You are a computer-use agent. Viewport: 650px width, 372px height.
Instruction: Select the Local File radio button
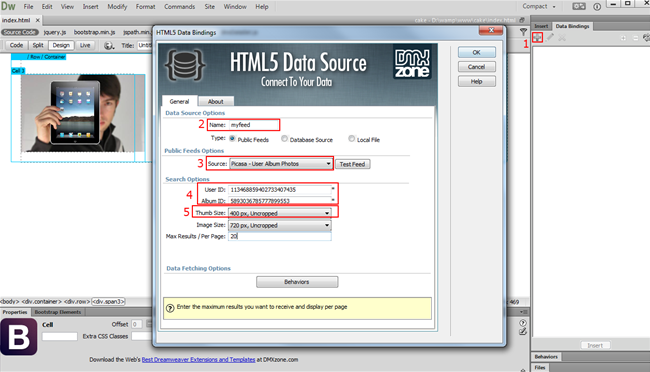352,139
